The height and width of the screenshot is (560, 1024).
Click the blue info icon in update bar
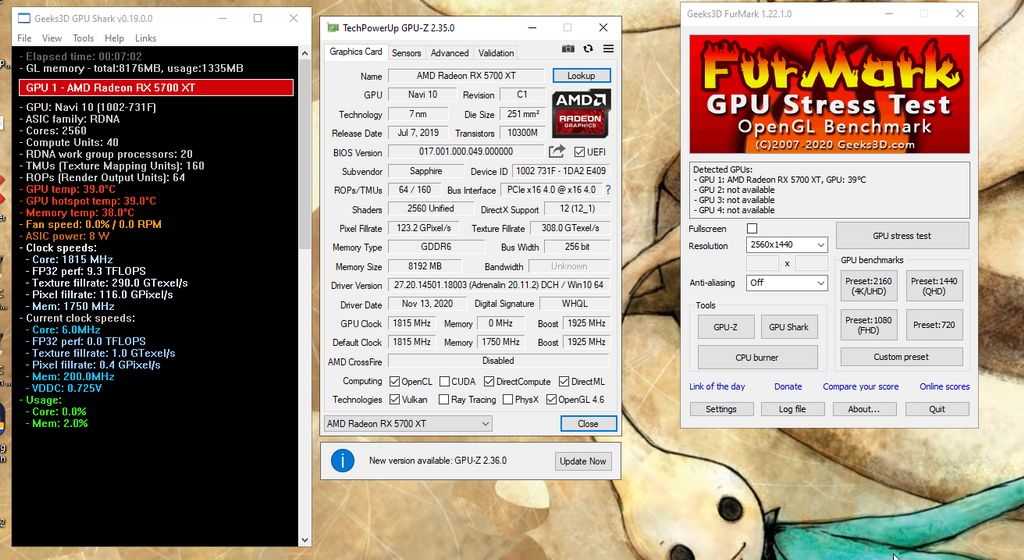pos(342,461)
